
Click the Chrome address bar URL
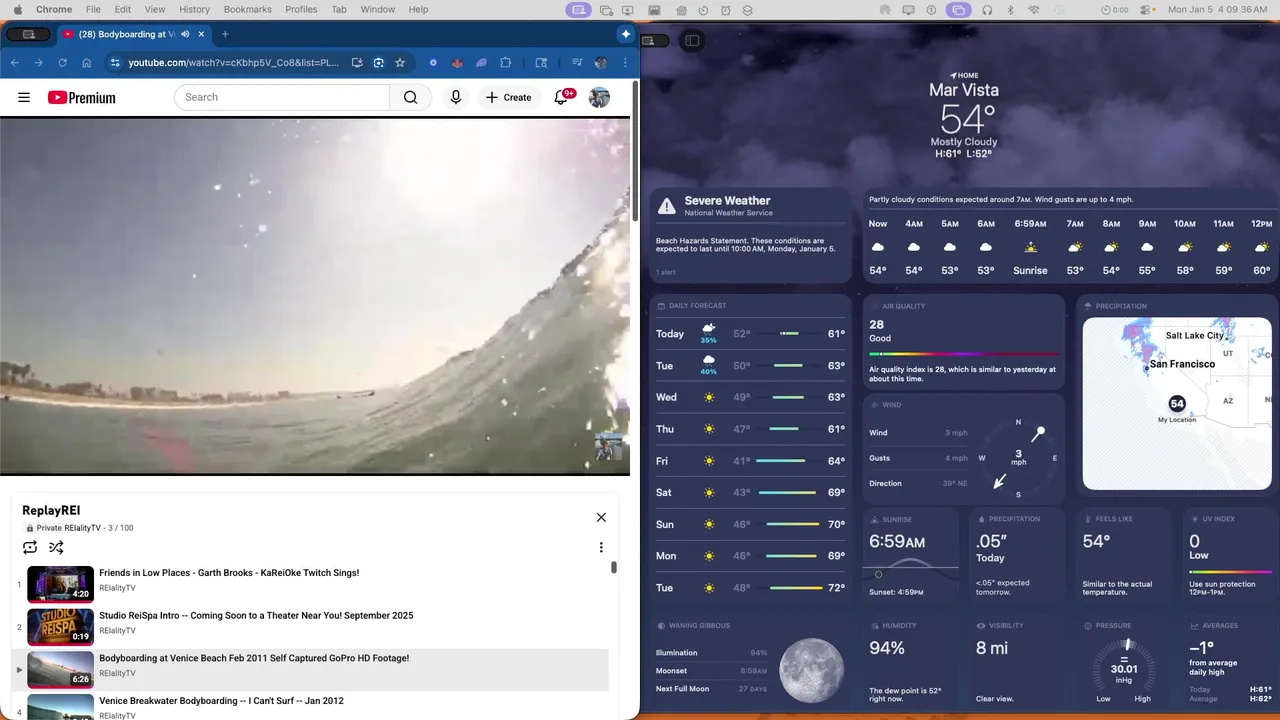coord(233,62)
